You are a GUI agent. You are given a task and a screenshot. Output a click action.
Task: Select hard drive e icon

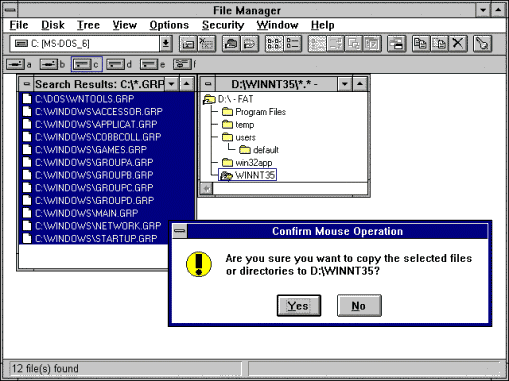pos(149,64)
